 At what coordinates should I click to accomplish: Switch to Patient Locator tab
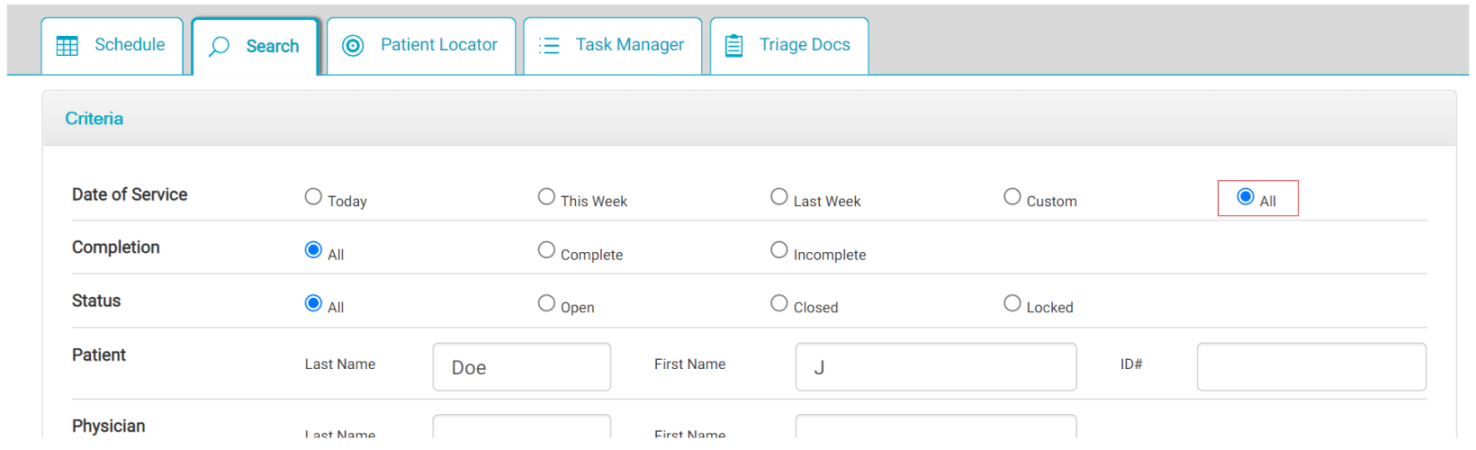[438, 45]
